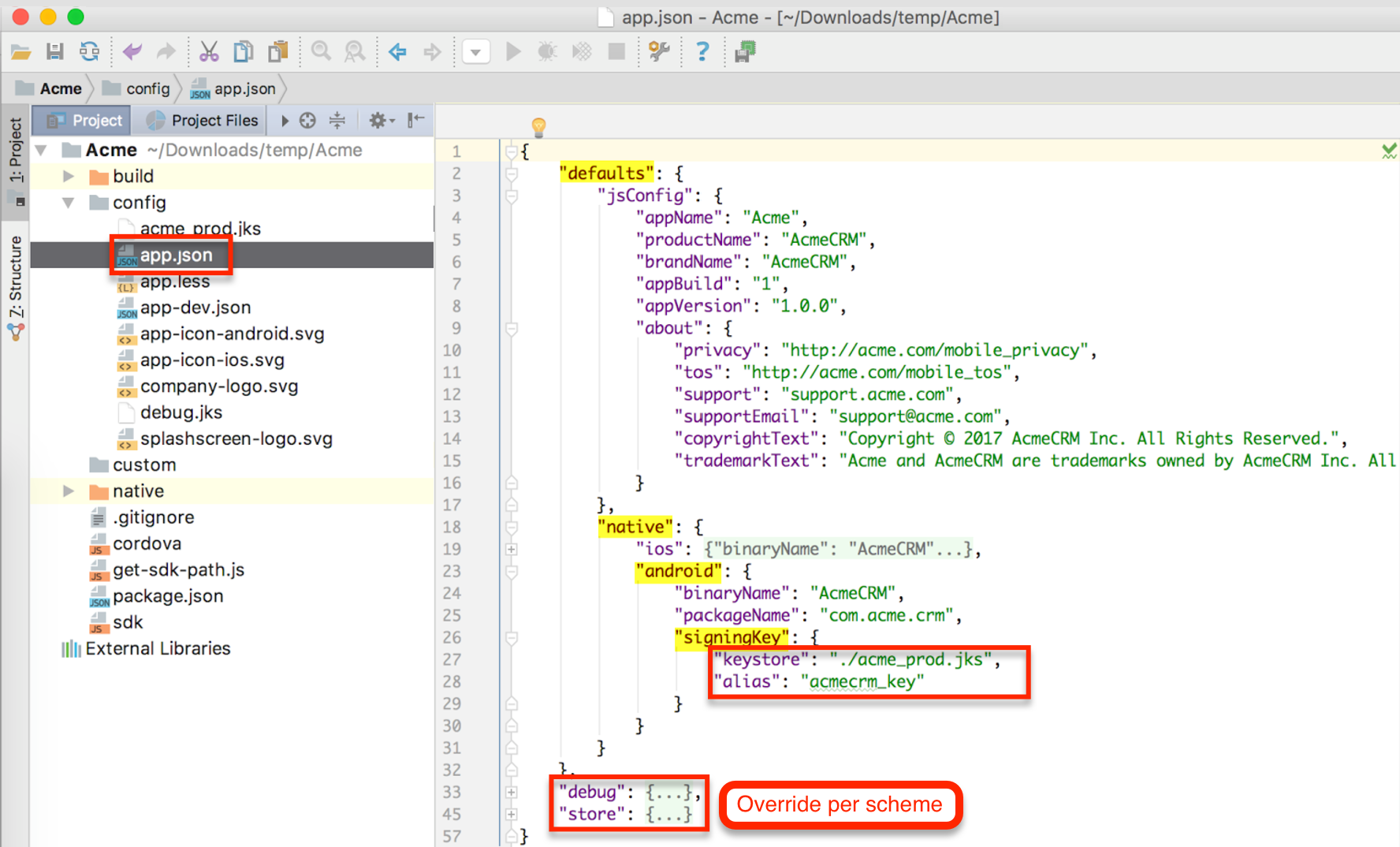Expand the folded debug block on line 33

pyautogui.click(x=512, y=792)
